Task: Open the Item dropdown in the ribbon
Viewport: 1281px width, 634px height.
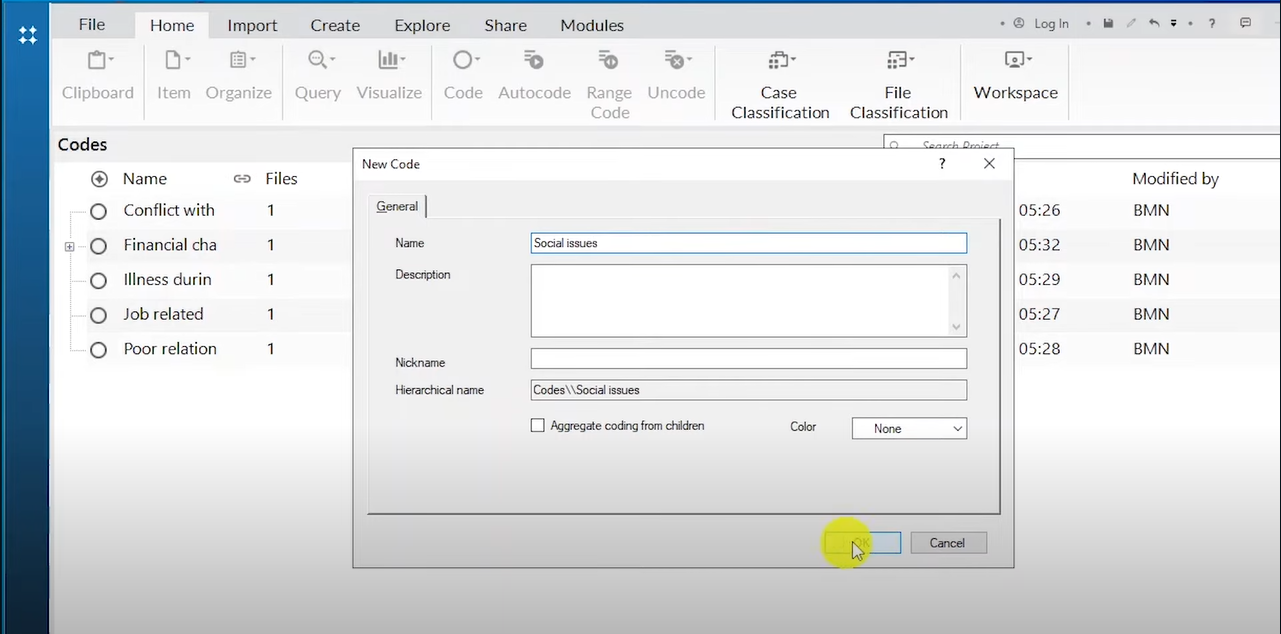Action: 173,75
